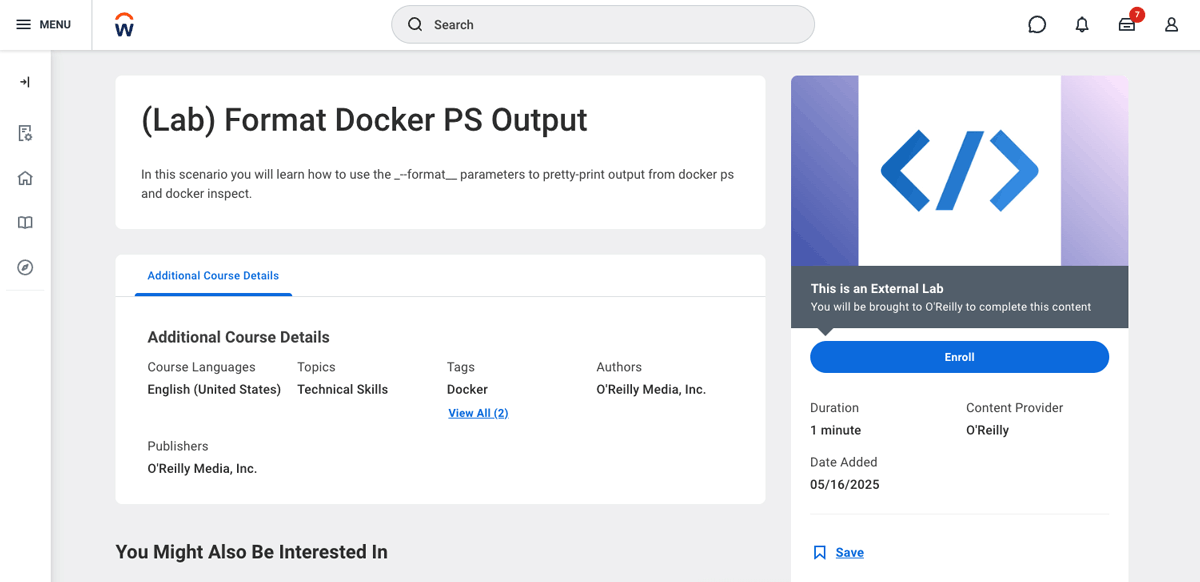Click the Authors 'O'Reilly Media, Inc.' value

pos(651,389)
